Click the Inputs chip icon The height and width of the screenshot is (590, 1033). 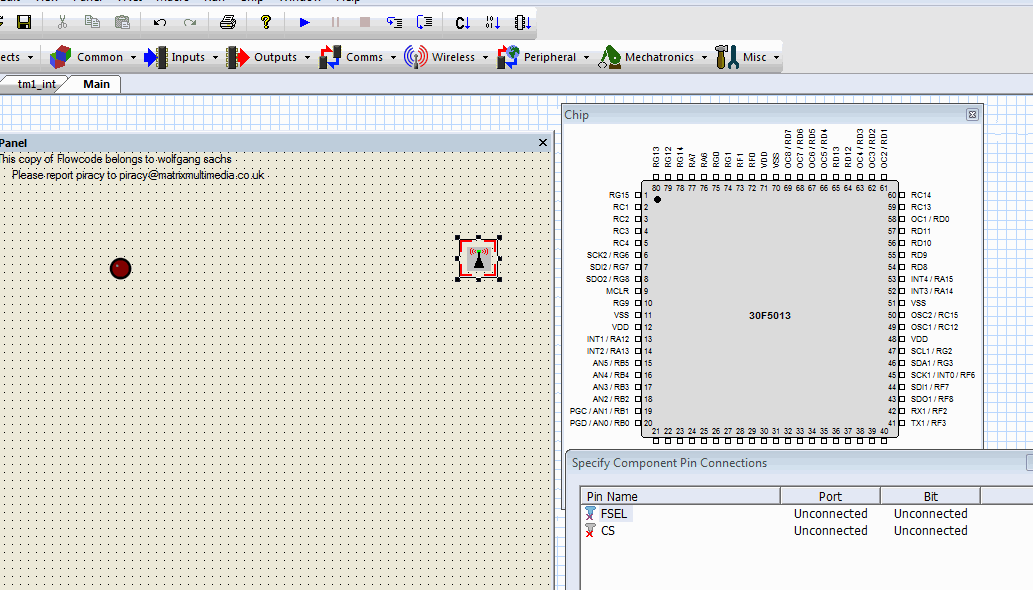(155, 57)
